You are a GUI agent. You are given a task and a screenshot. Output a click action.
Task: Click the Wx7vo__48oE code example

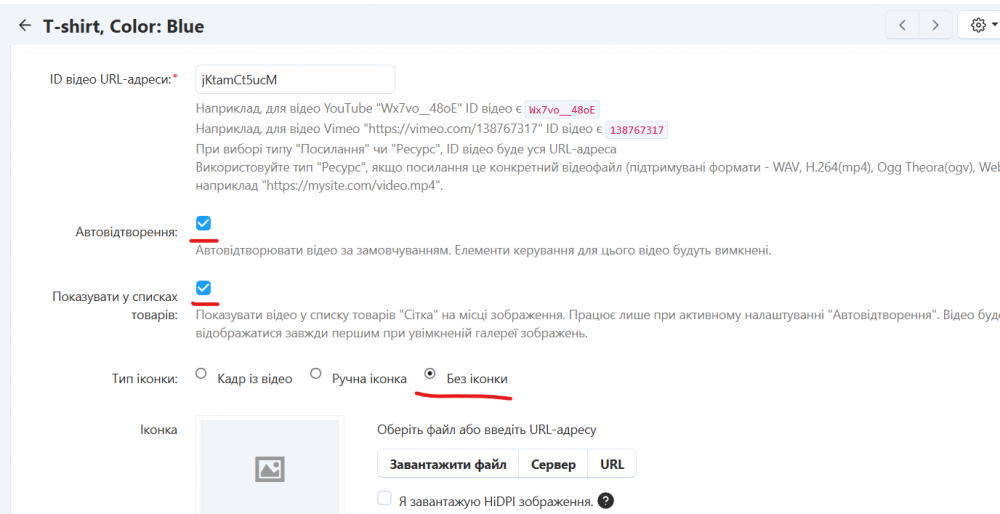click(x=562, y=110)
